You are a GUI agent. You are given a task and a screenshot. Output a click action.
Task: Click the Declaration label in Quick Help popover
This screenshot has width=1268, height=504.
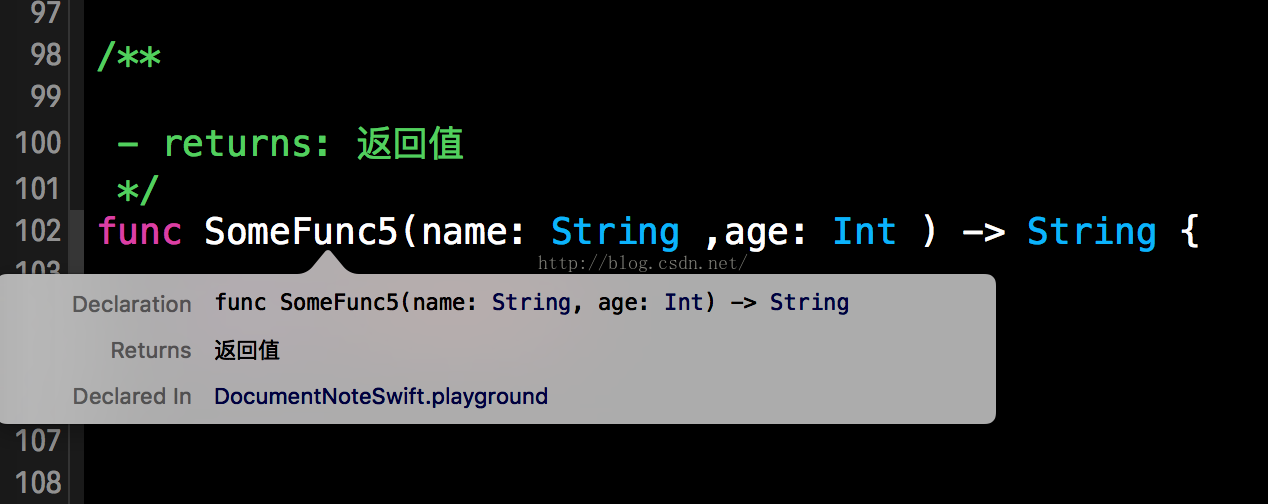click(x=131, y=304)
